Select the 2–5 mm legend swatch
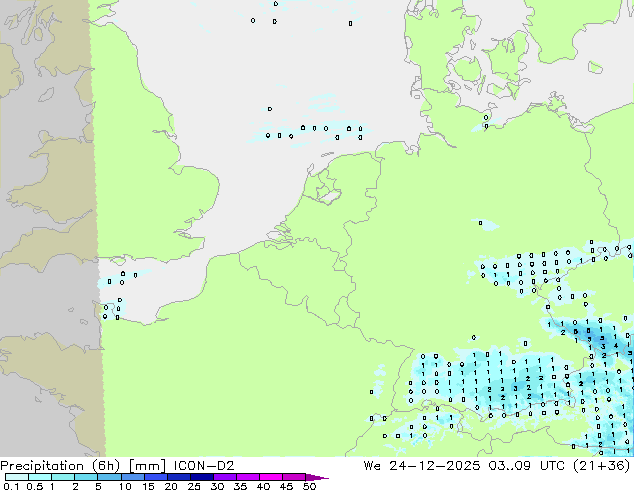 coord(86,477)
